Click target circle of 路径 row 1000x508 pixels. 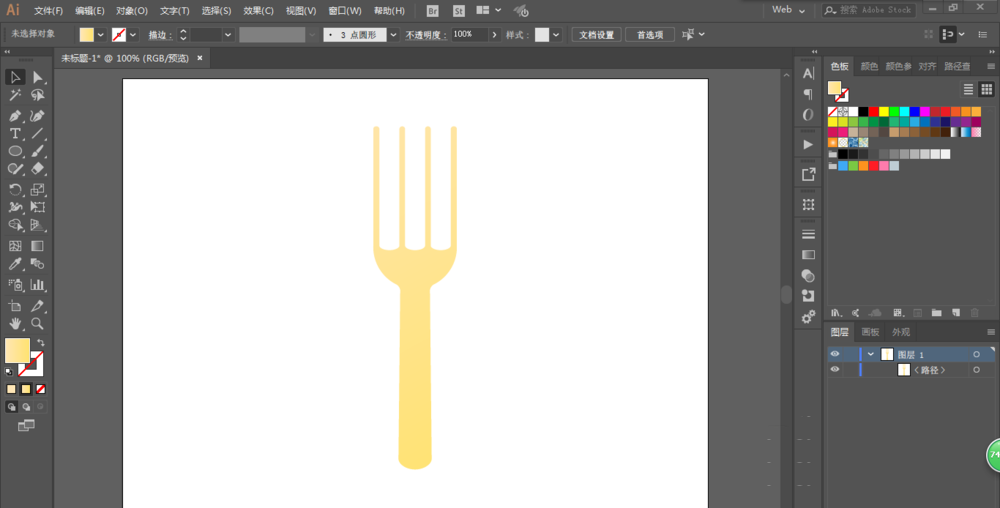[976, 370]
